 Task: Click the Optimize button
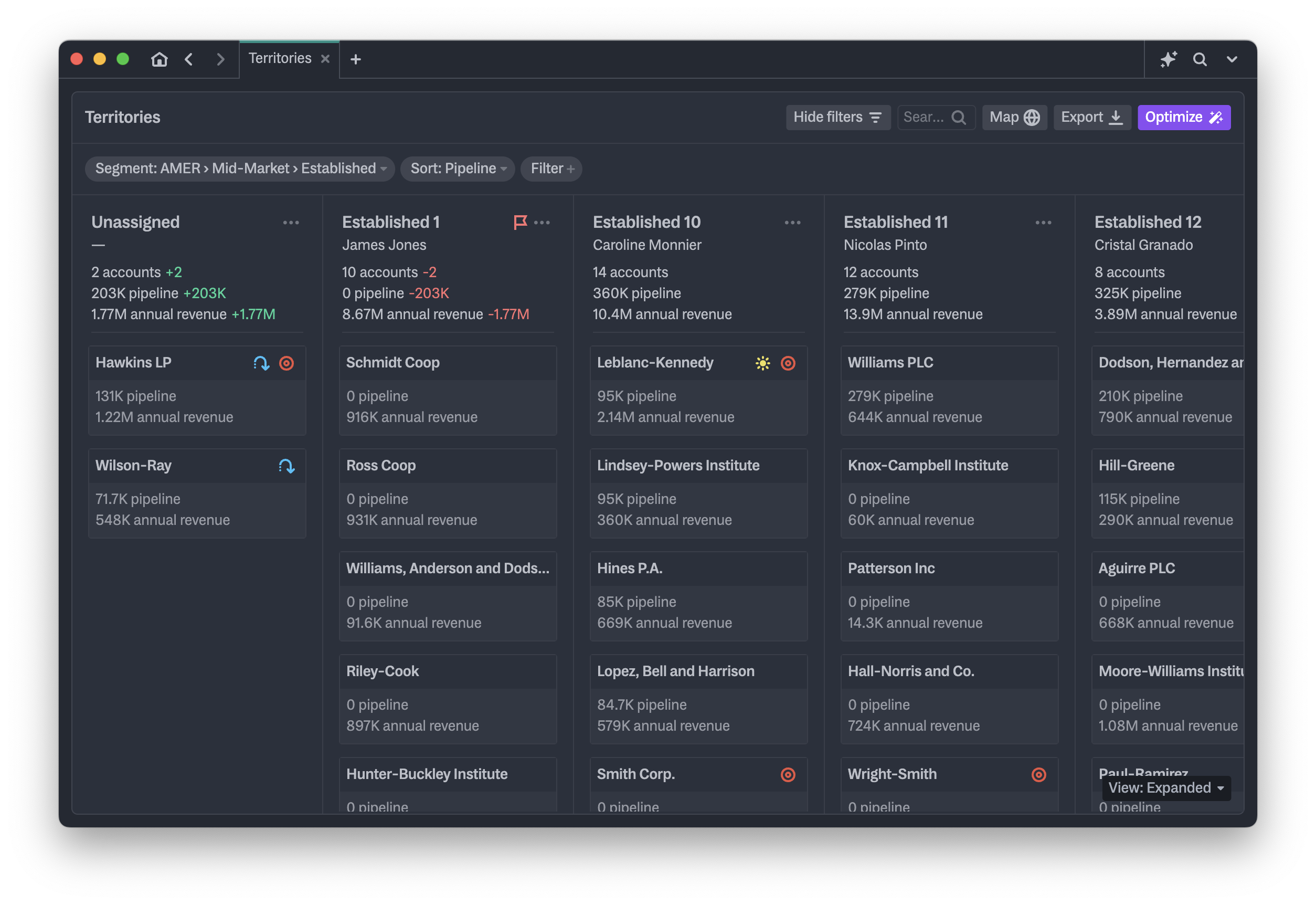[x=1183, y=118]
